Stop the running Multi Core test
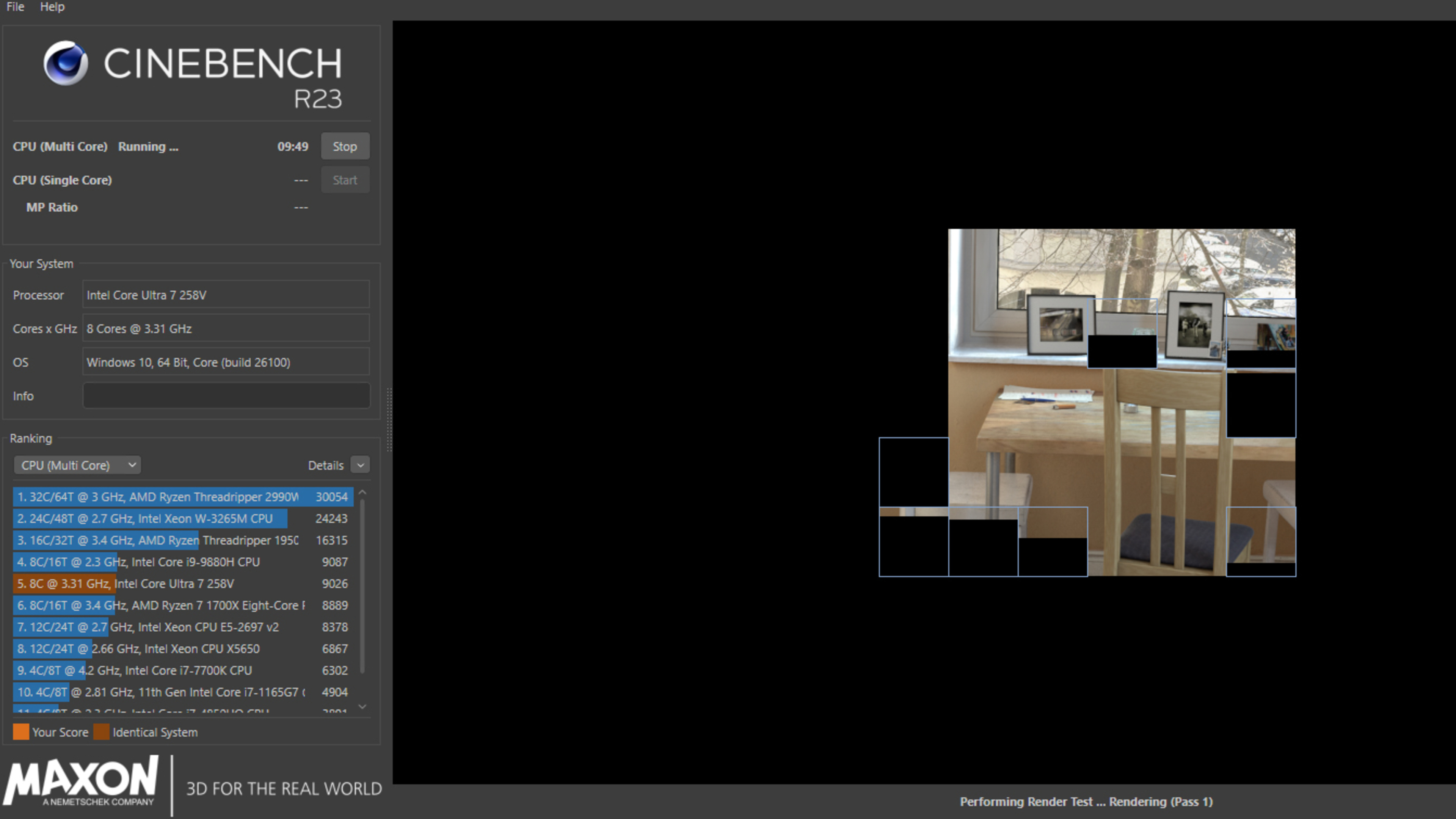1456x819 pixels. [345, 146]
